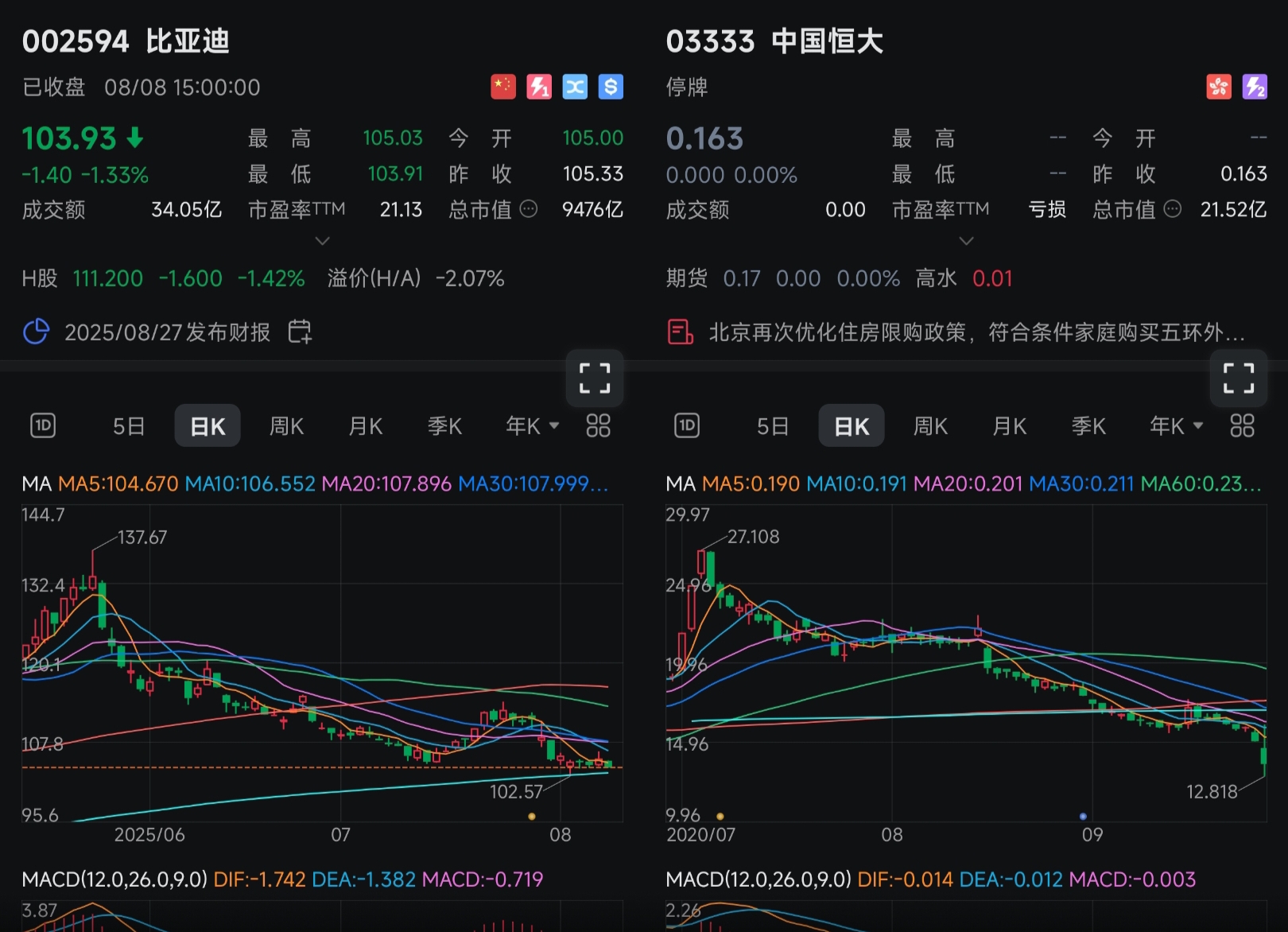Open Evergrande chart layout grid icon

pyautogui.click(x=1242, y=426)
